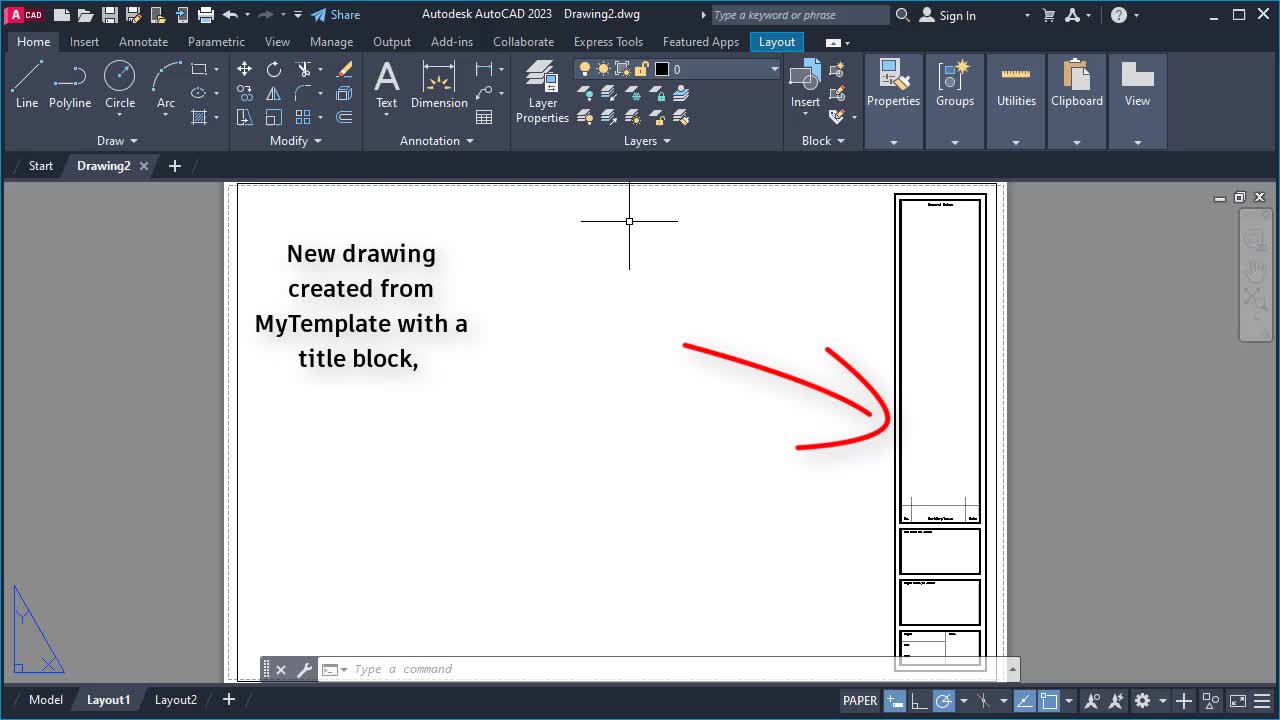
Task: Expand the Draw panel
Action: 117,140
